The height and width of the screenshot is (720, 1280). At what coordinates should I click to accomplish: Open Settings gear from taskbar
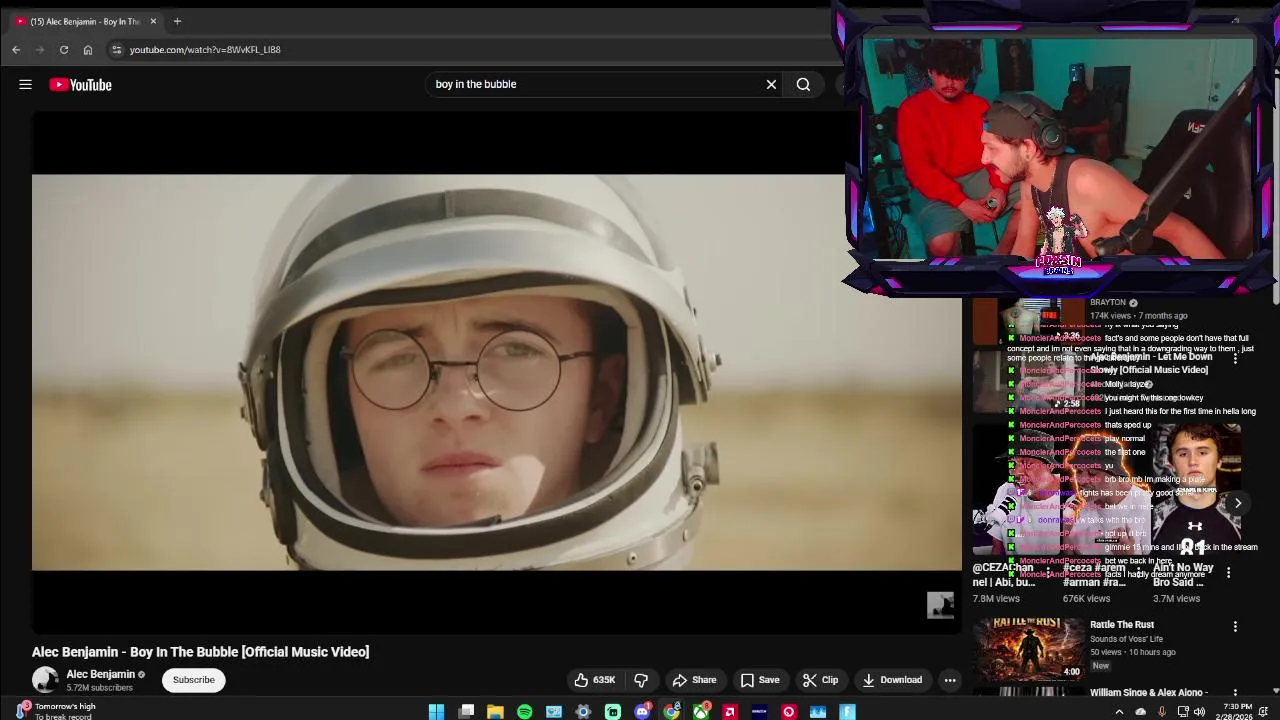[x=583, y=712]
